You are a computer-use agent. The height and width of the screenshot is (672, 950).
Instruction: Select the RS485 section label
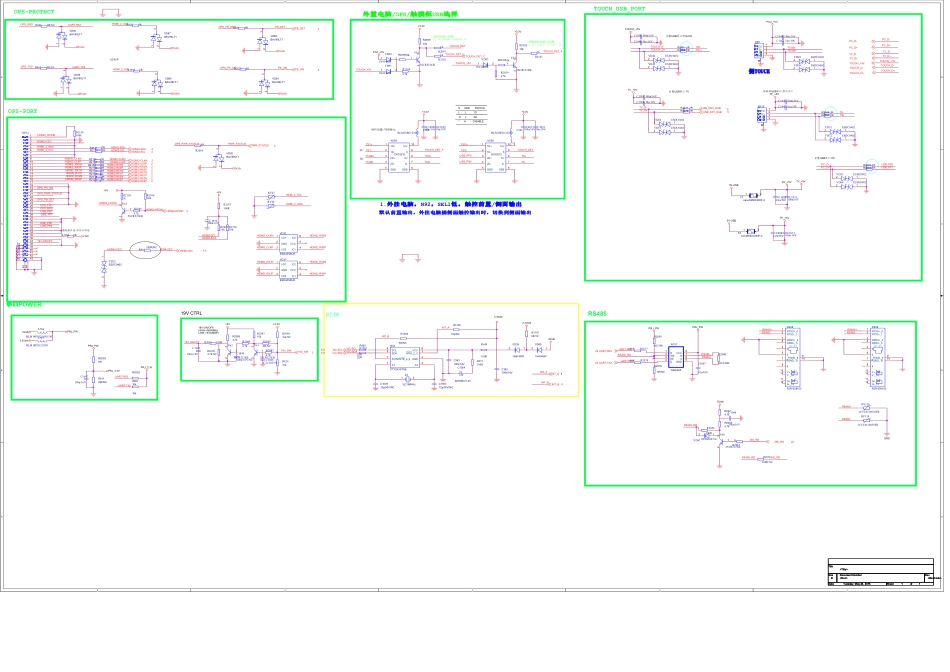click(x=597, y=314)
